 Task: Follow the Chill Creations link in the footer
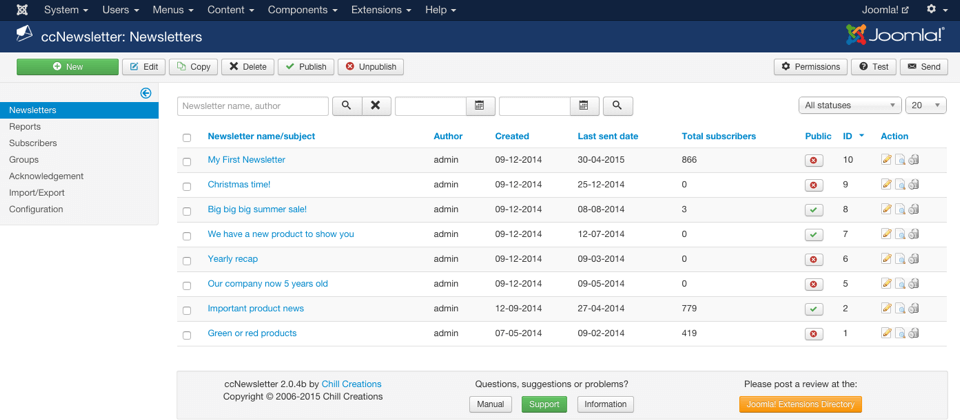[x=351, y=384]
